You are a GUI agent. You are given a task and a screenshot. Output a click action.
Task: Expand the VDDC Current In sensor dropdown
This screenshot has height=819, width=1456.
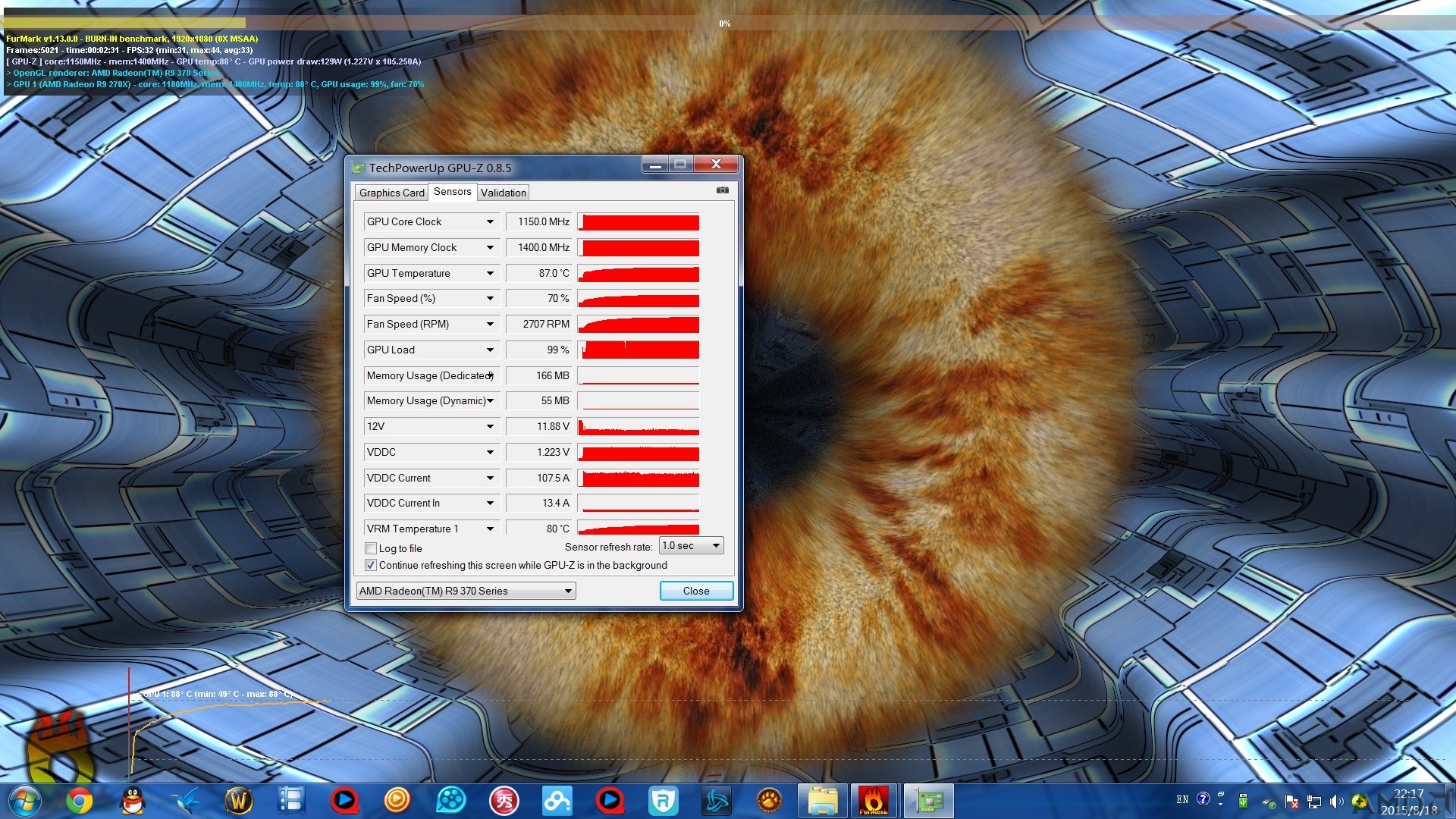[490, 503]
